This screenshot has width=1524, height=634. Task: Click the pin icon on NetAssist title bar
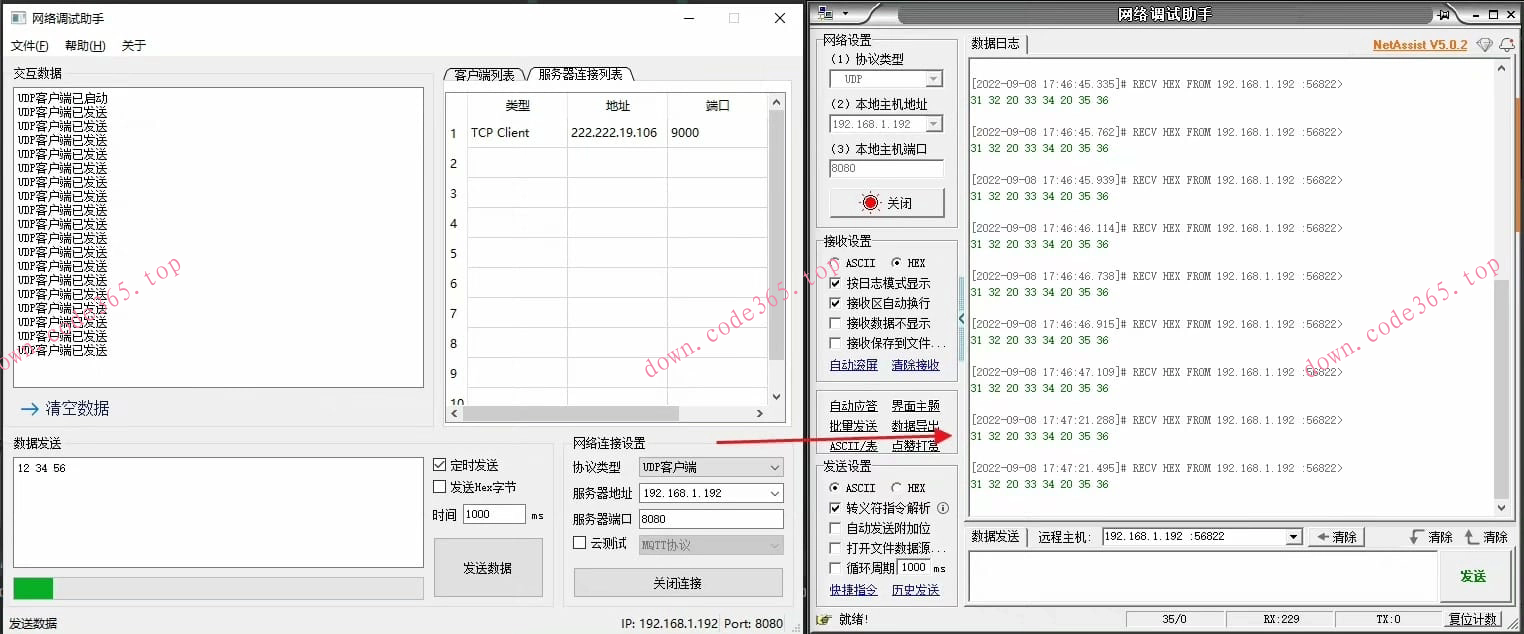pyautogui.click(x=1443, y=14)
